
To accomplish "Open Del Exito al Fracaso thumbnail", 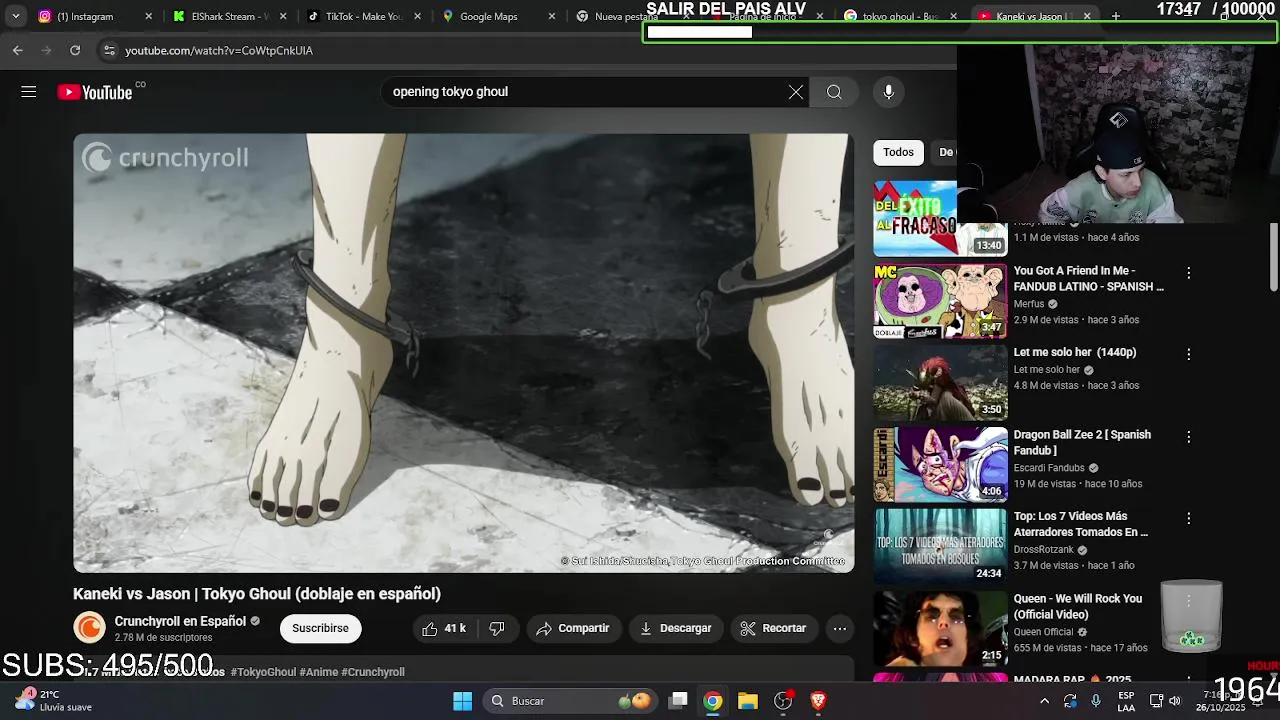I will (x=940, y=218).
